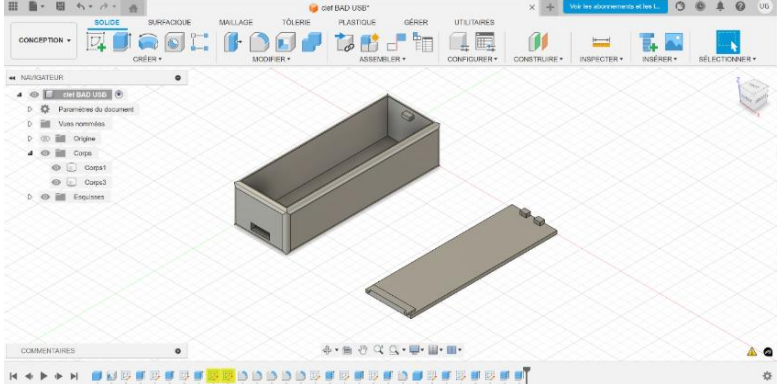Select the Combine tool in Modifier

pos(312,42)
